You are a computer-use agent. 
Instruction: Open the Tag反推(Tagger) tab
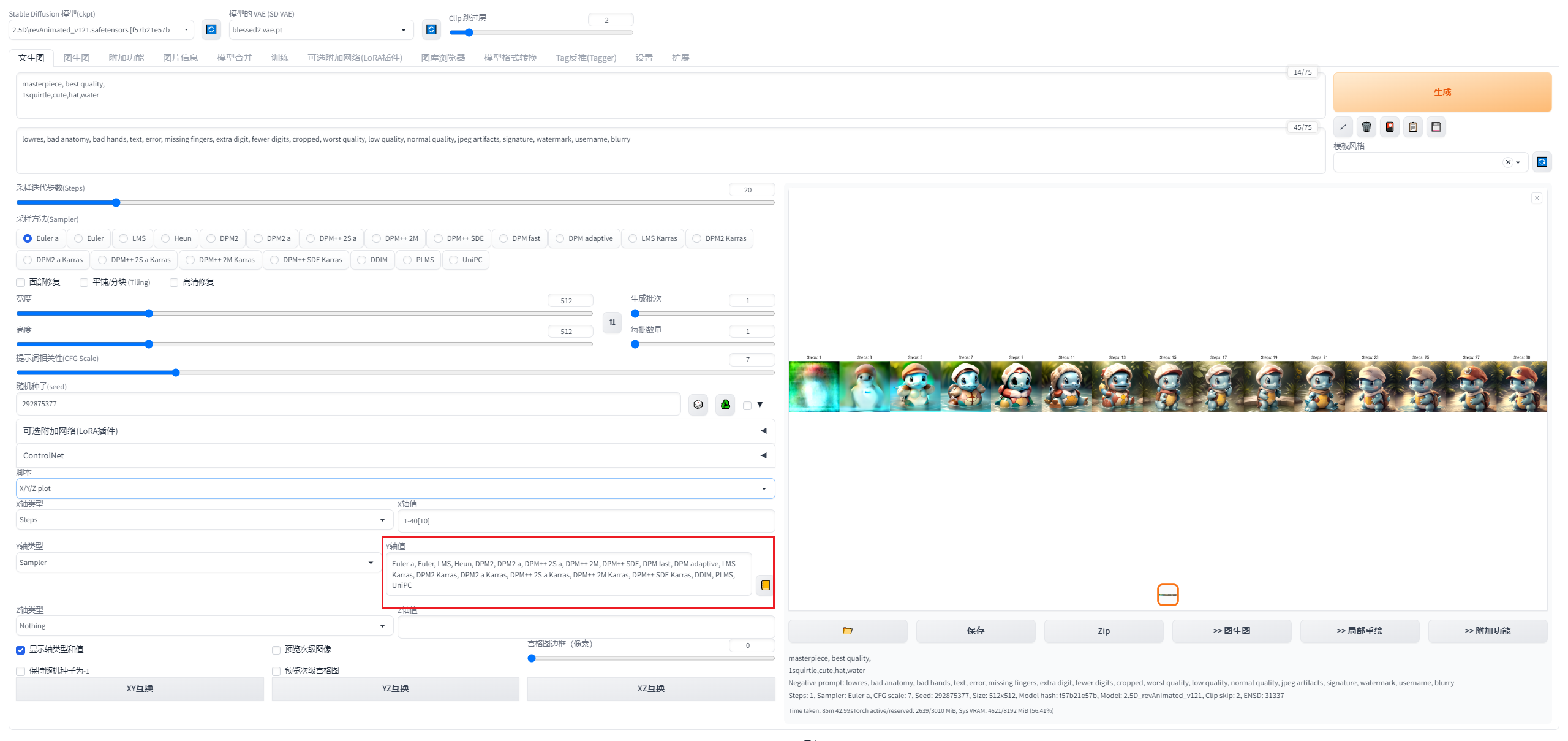pos(586,58)
